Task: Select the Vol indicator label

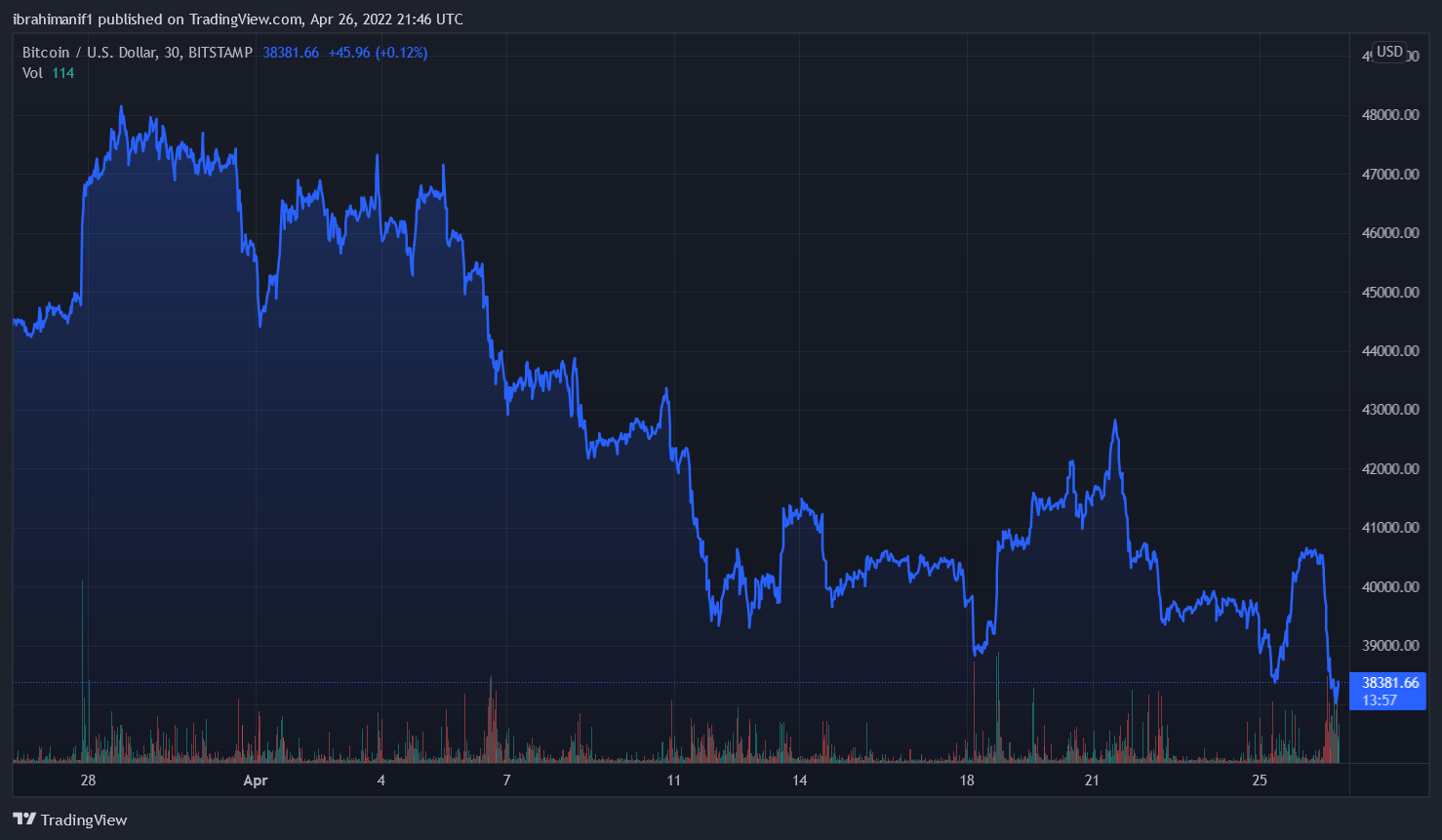Action: pyautogui.click(x=32, y=73)
